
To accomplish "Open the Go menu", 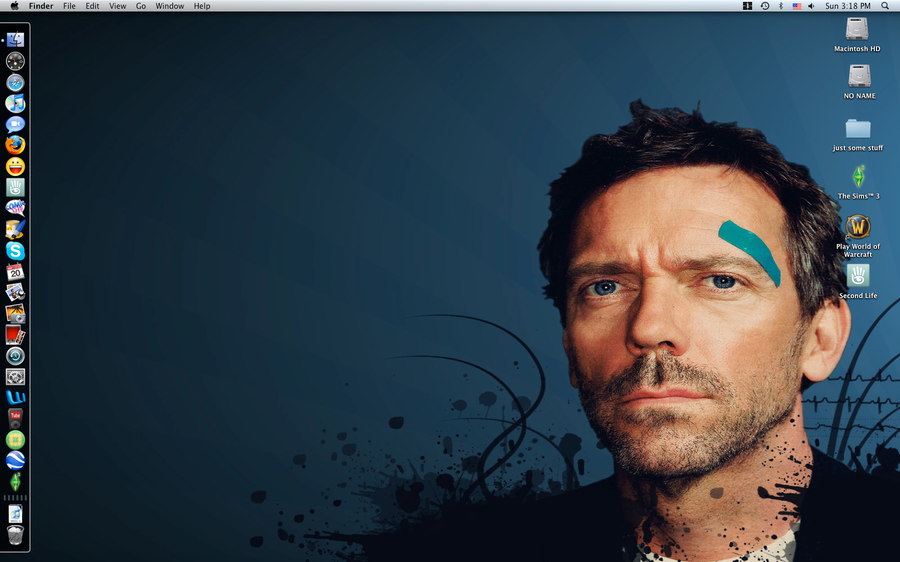I will (141, 6).
